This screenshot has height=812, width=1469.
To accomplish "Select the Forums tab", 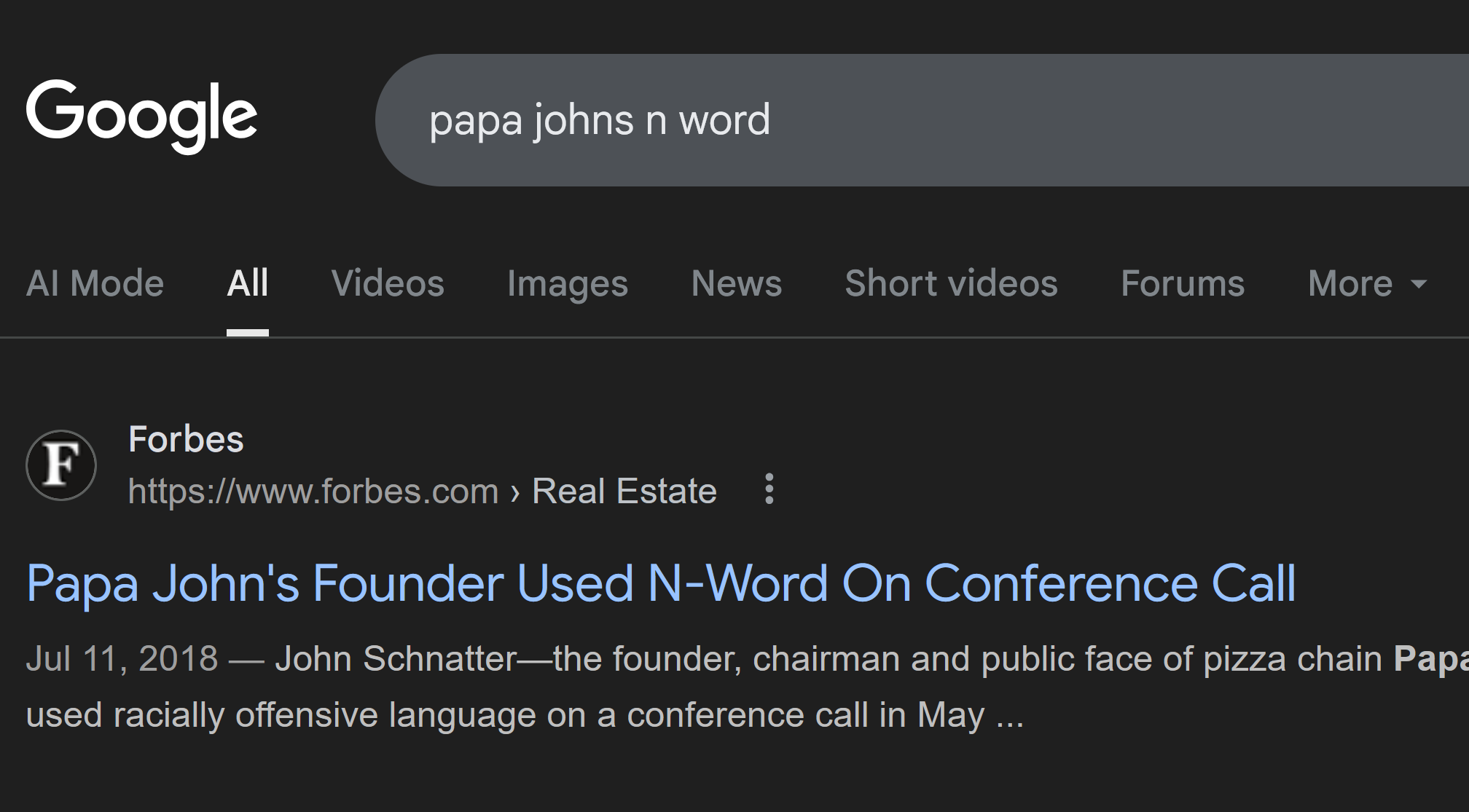I will pos(1182,283).
